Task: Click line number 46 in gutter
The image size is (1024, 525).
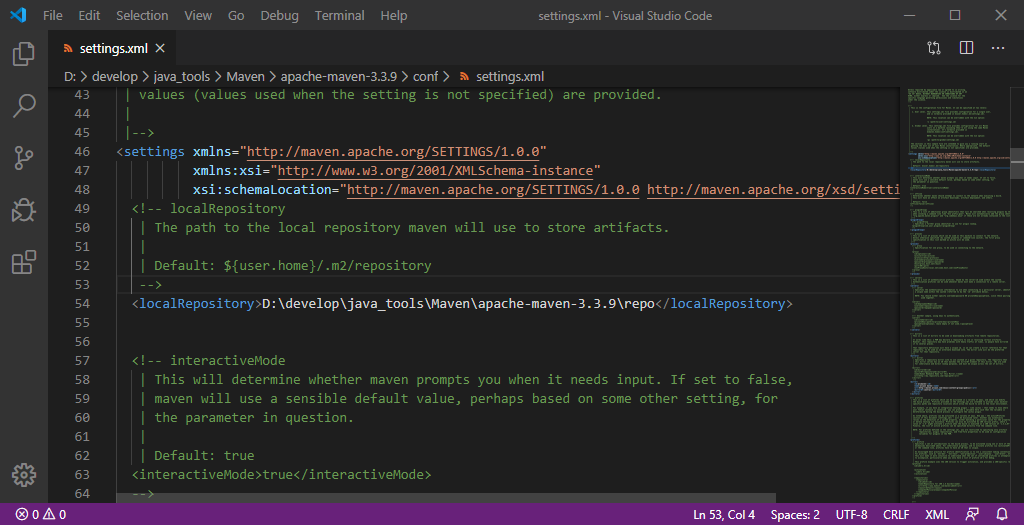Action: click(82, 151)
